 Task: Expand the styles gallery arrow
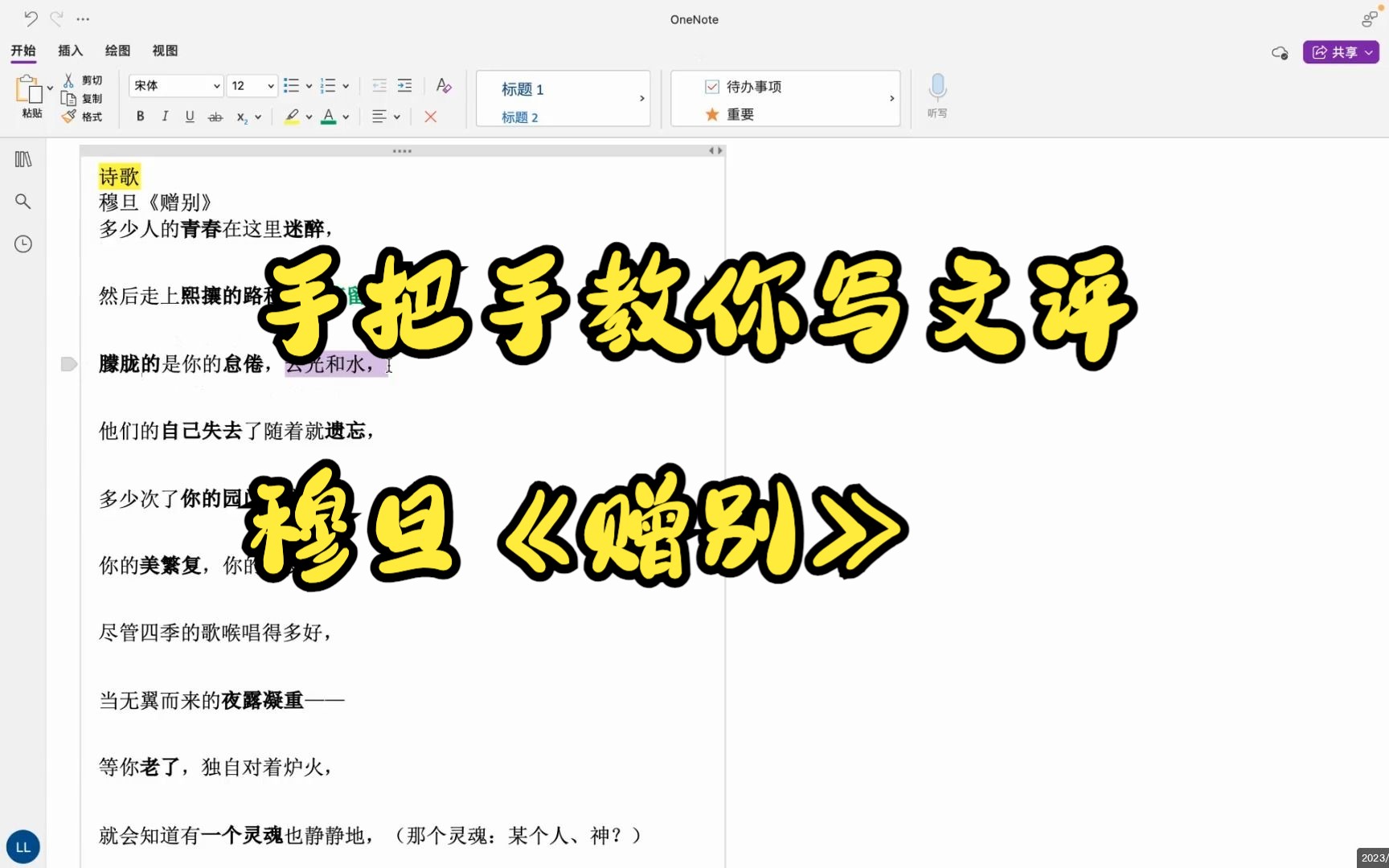(x=642, y=98)
